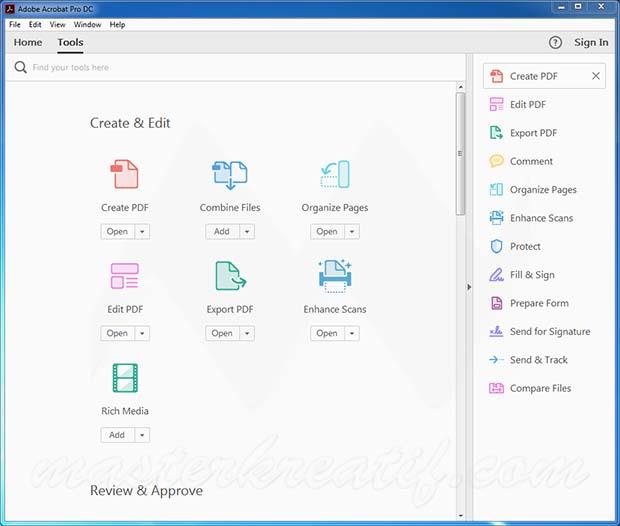The height and width of the screenshot is (526, 620).
Task: Select Export PDF icon in right sidebar
Action: pyautogui.click(x=496, y=133)
